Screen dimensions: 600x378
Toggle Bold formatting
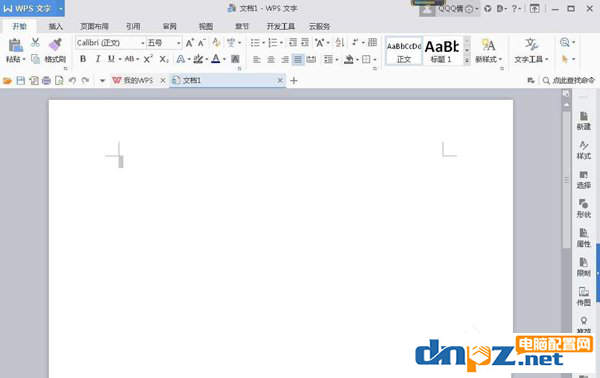click(83, 59)
